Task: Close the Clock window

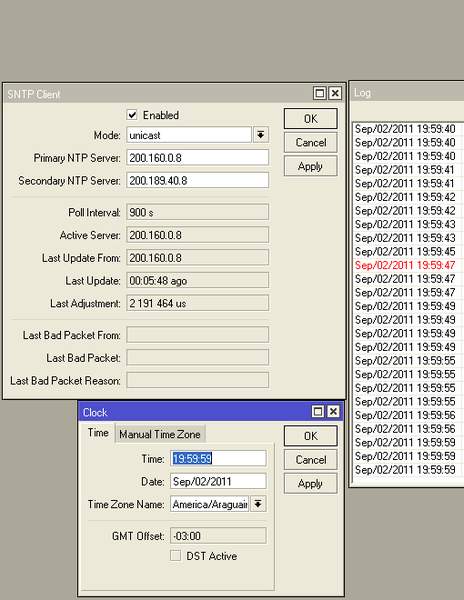Action: coord(333,412)
